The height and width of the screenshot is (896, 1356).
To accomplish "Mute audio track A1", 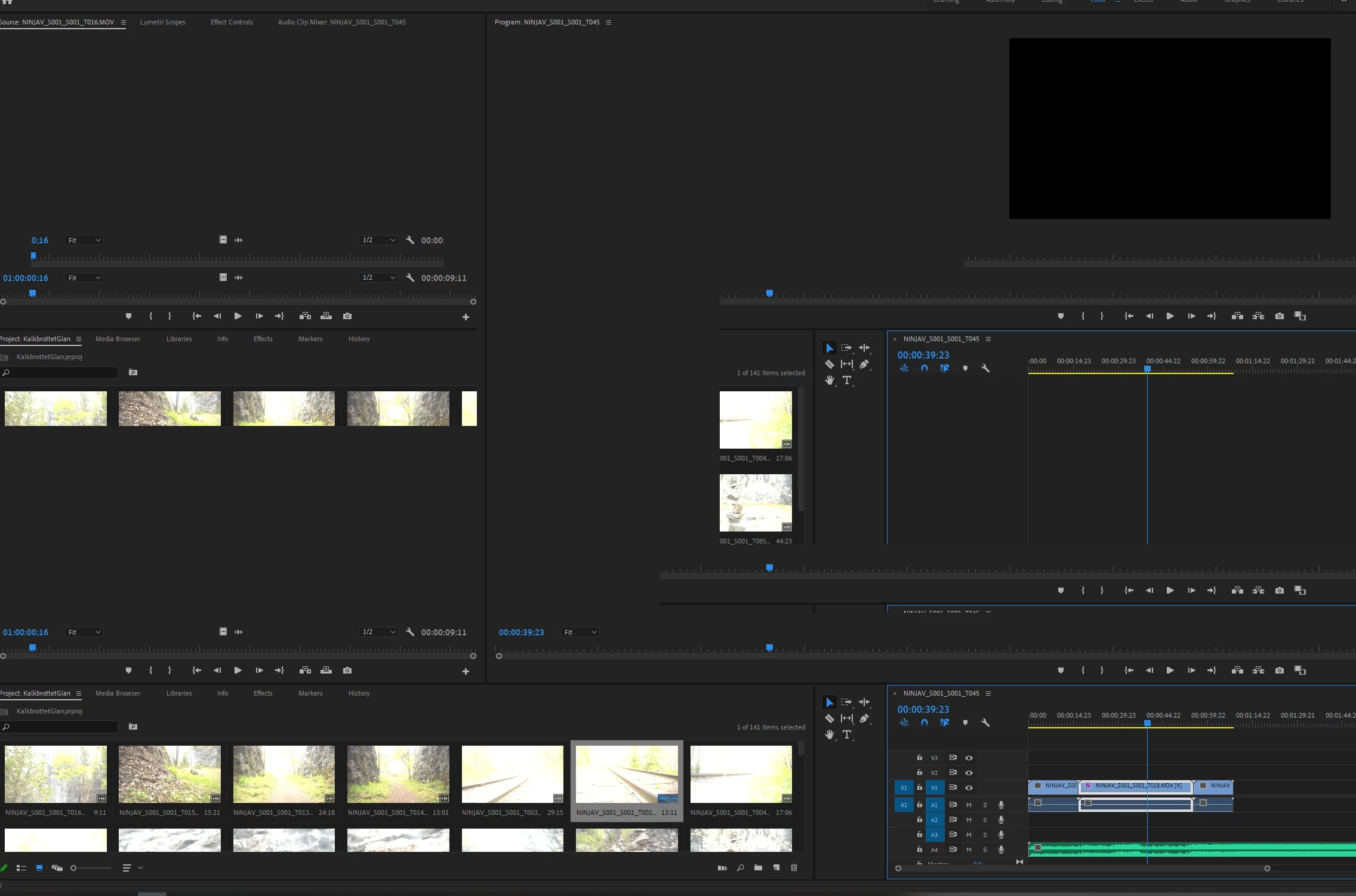I will click(x=969, y=805).
